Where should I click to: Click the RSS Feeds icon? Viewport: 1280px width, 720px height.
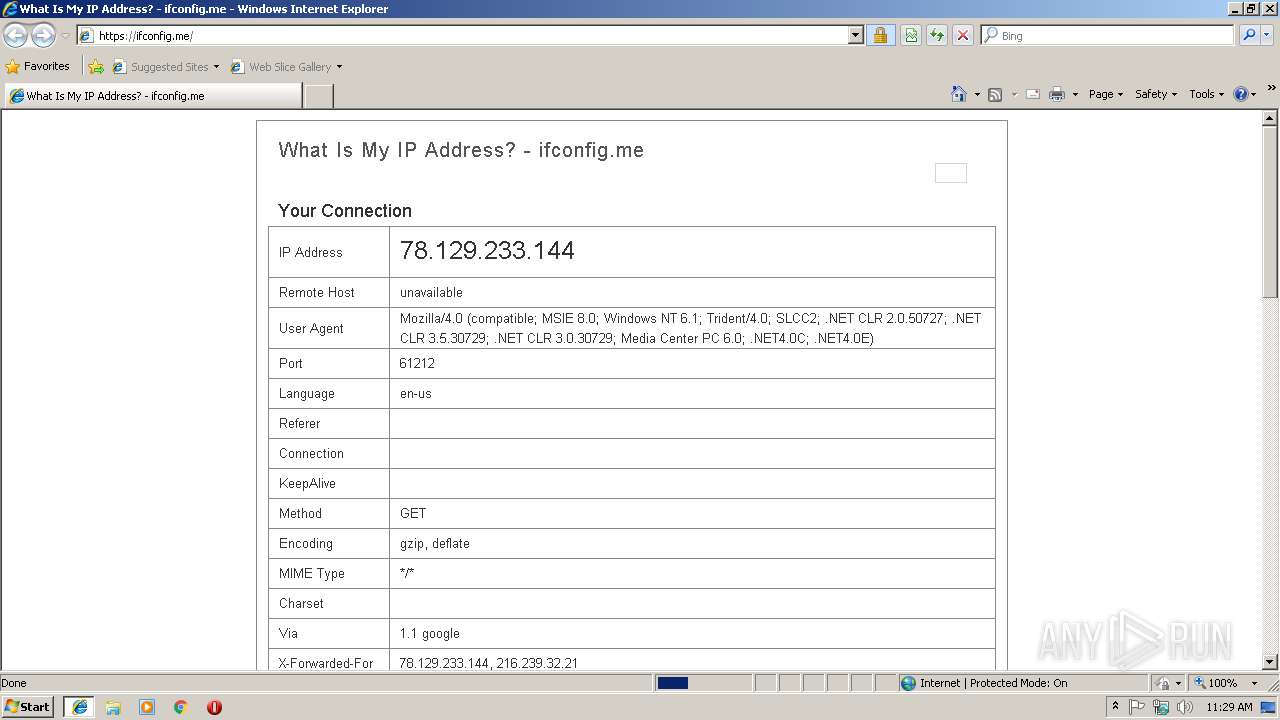995,94
